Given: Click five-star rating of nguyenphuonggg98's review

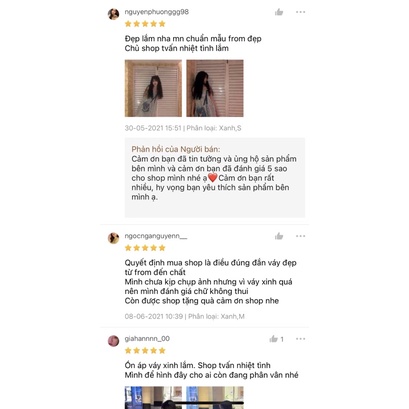Looking at the screenshot, I should (x=145, y=24).
